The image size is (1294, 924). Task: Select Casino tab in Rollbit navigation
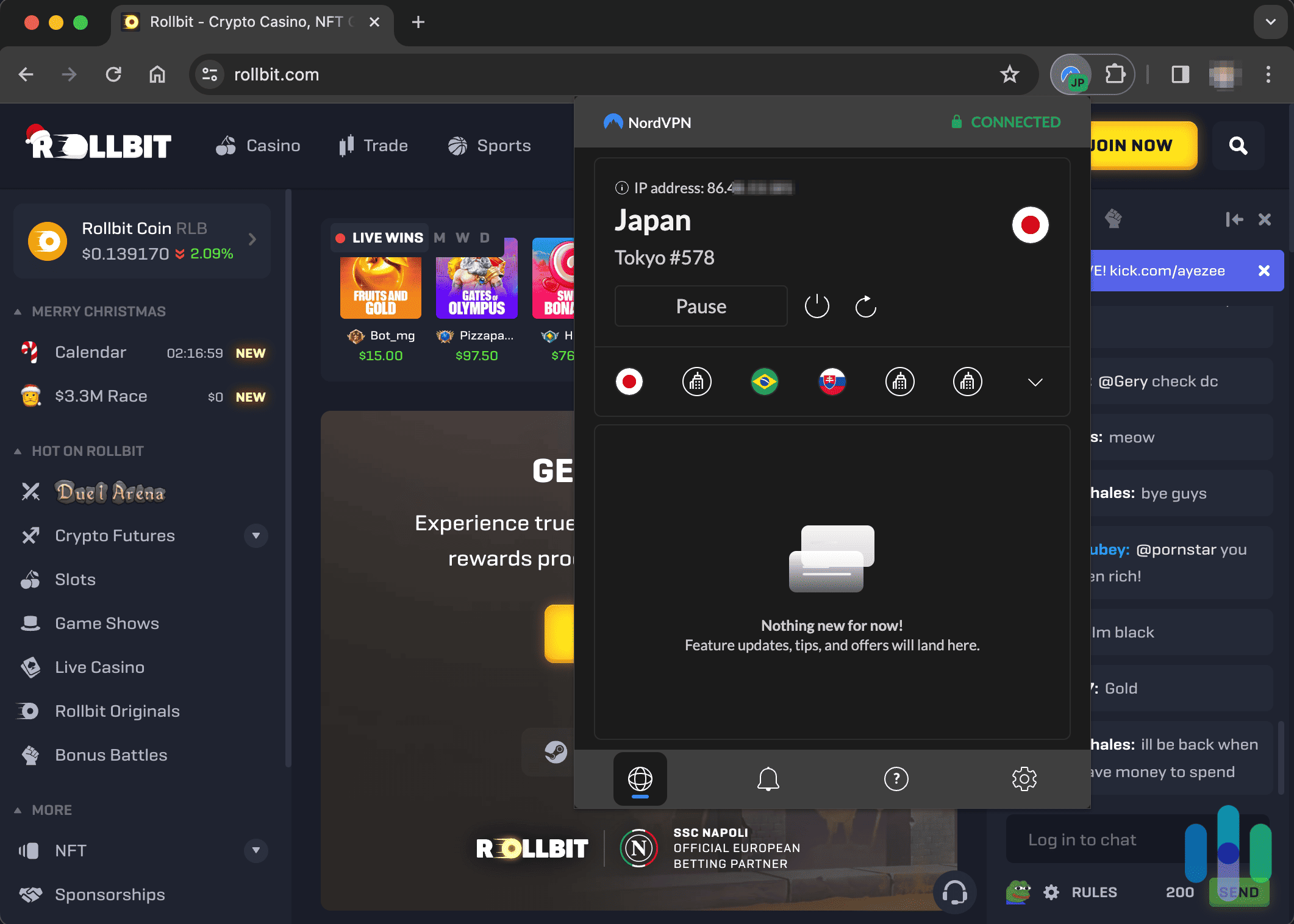[258, 144]
